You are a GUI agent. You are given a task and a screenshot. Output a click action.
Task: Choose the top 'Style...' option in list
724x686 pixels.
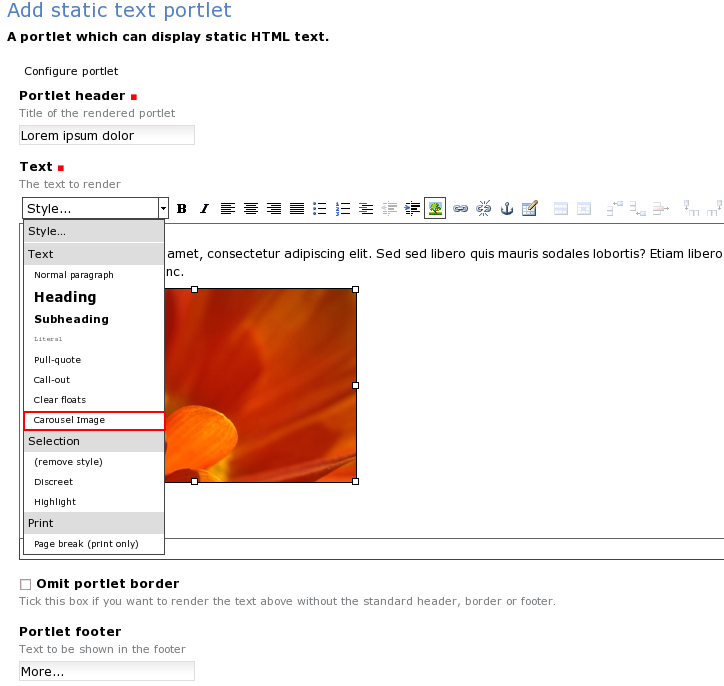click(x=94, y=231)
